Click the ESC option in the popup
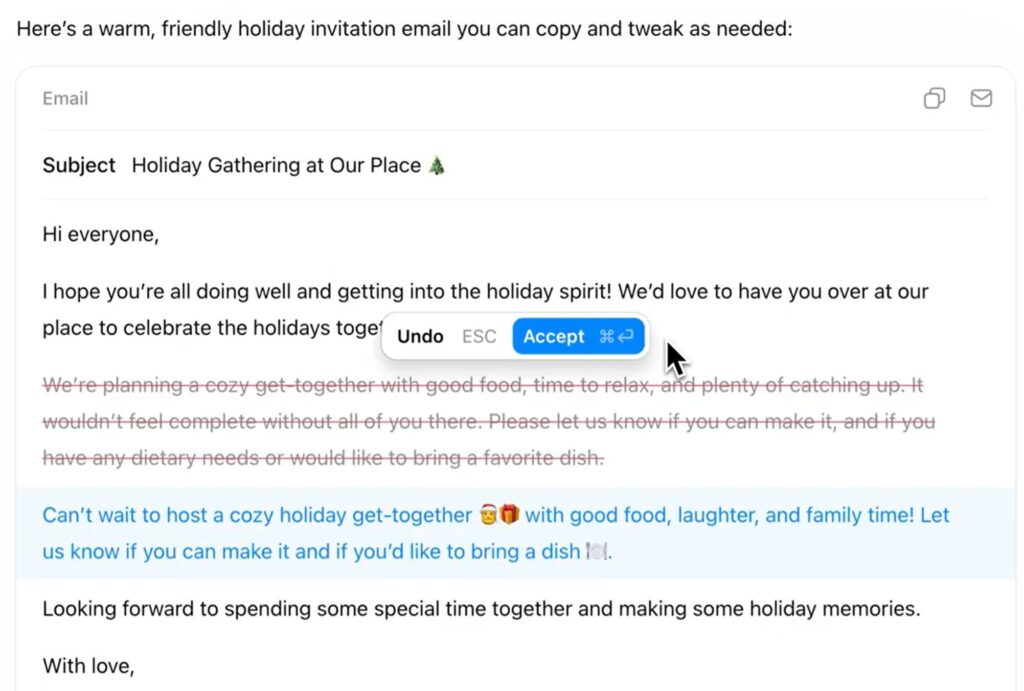 coord(479,337)
